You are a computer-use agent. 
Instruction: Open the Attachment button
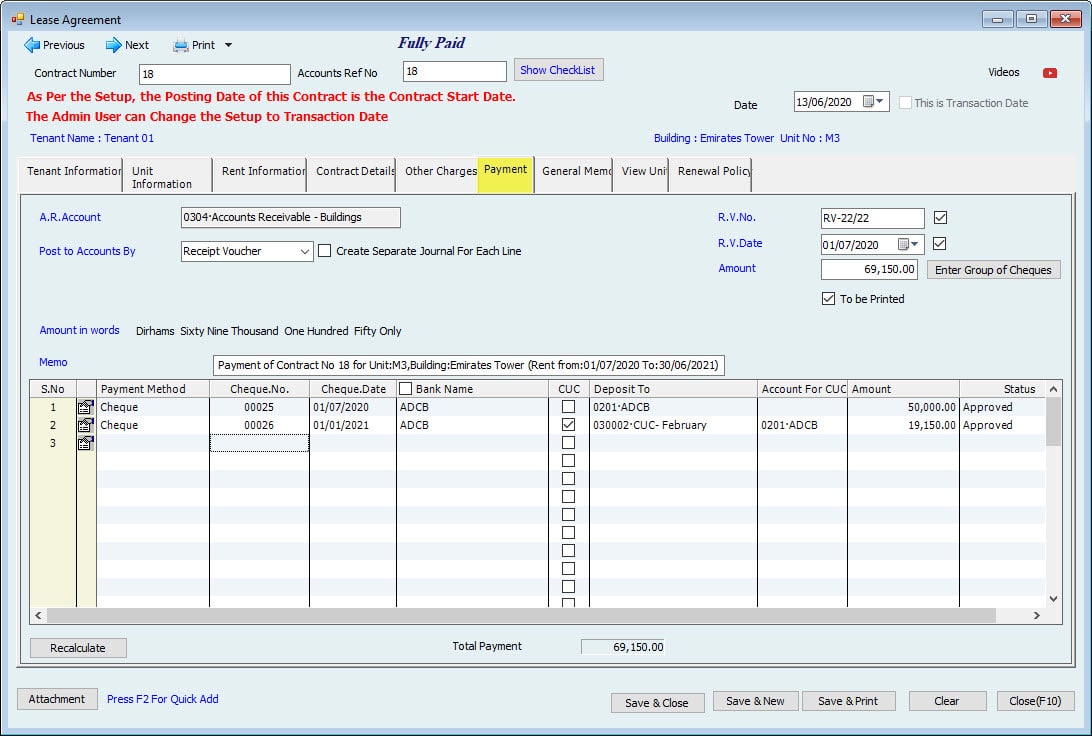[56, 699]
